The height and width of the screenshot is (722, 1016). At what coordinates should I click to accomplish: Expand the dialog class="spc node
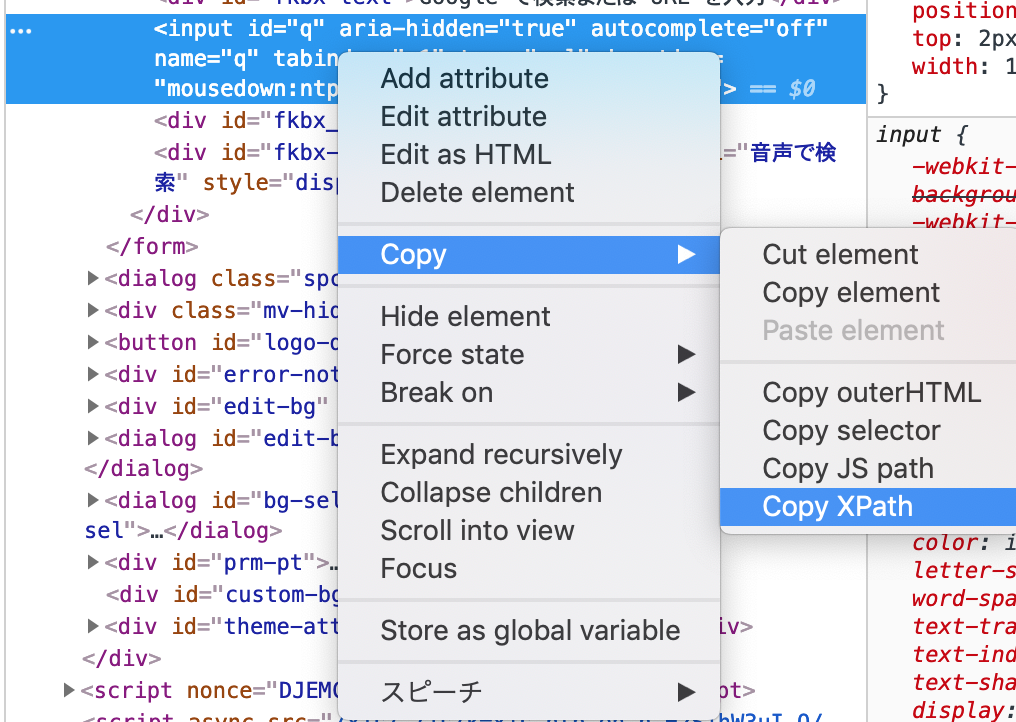[93, 278]
